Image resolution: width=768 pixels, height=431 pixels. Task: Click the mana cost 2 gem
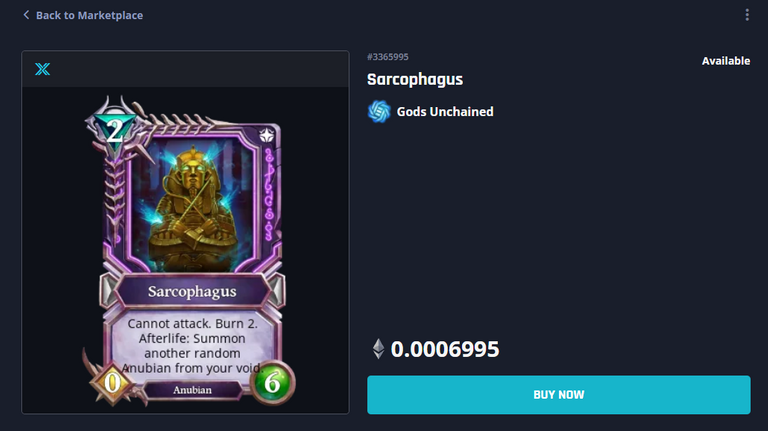tap(115, 129)
